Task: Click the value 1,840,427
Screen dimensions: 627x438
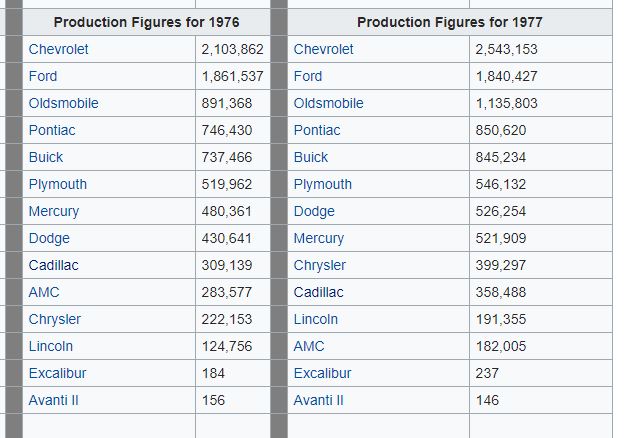Action: tap(506, 76)
